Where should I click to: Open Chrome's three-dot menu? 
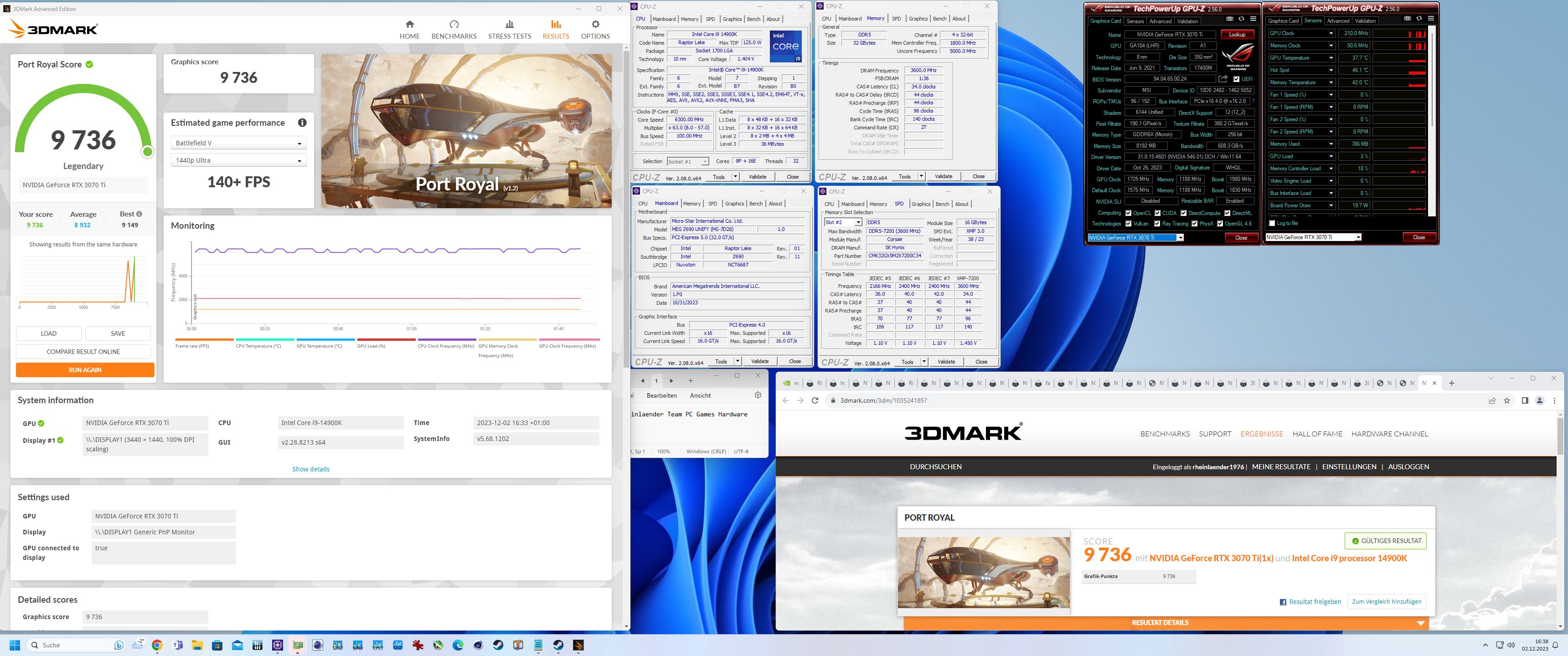tap(1554, 400)
